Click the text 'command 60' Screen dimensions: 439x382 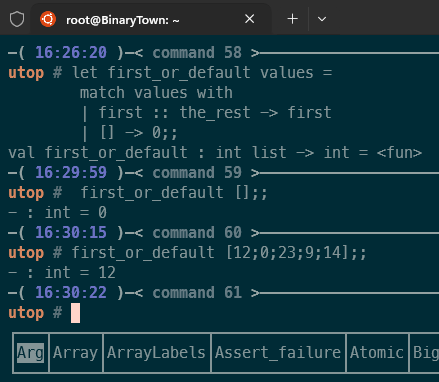[197, 233]
